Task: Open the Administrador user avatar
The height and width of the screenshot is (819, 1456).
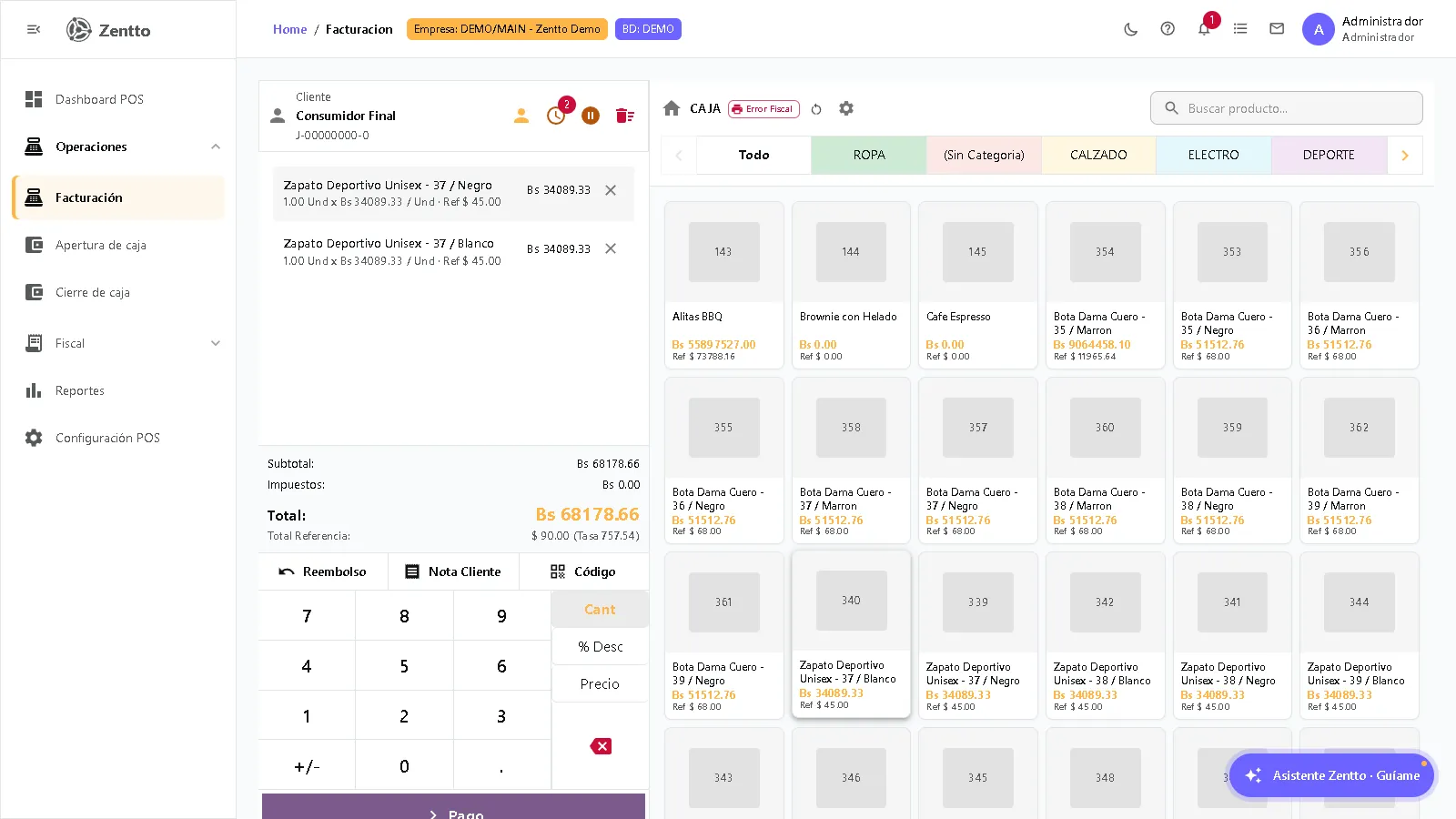Action: click(x=1319, y=29)
